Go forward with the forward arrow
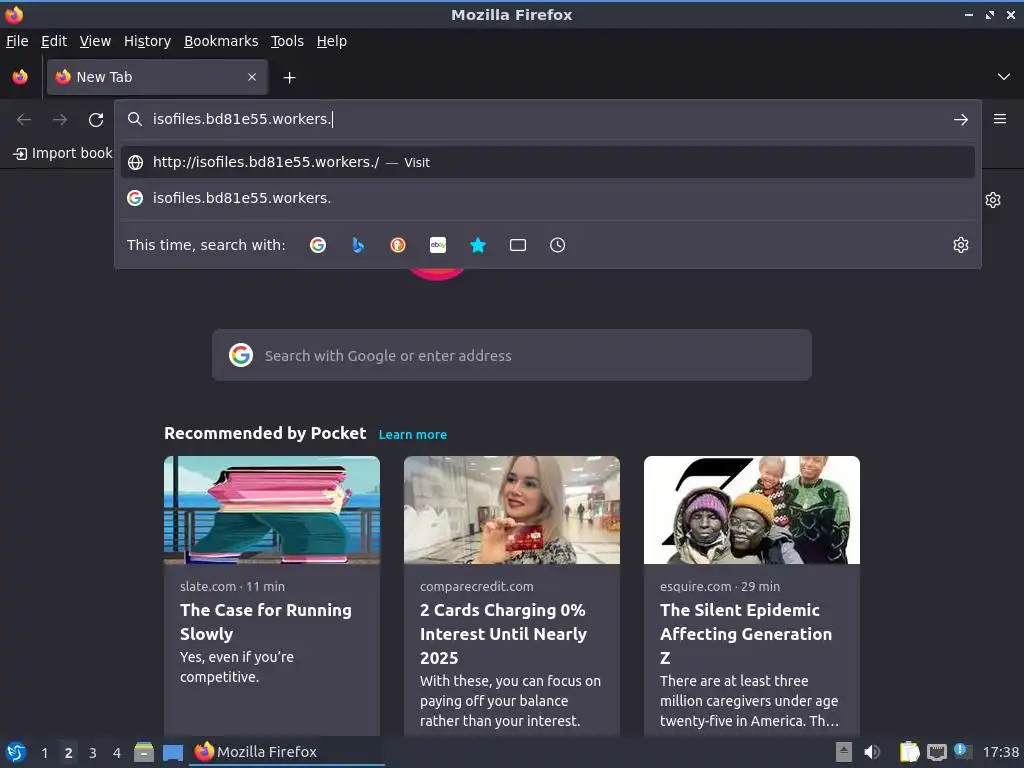1024x768 pixels. click(60, 120)
